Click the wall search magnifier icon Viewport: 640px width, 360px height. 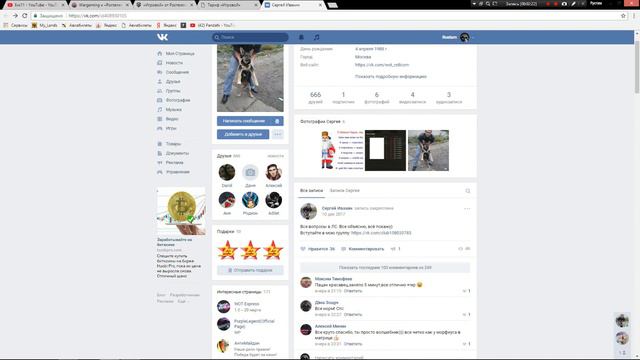coord(468,191)
